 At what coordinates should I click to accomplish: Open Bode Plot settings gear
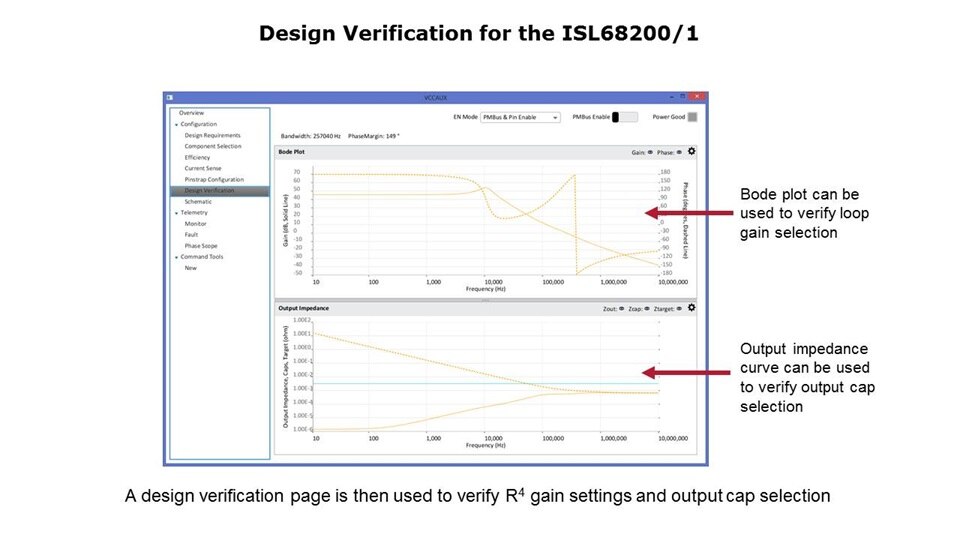(691, 151)
